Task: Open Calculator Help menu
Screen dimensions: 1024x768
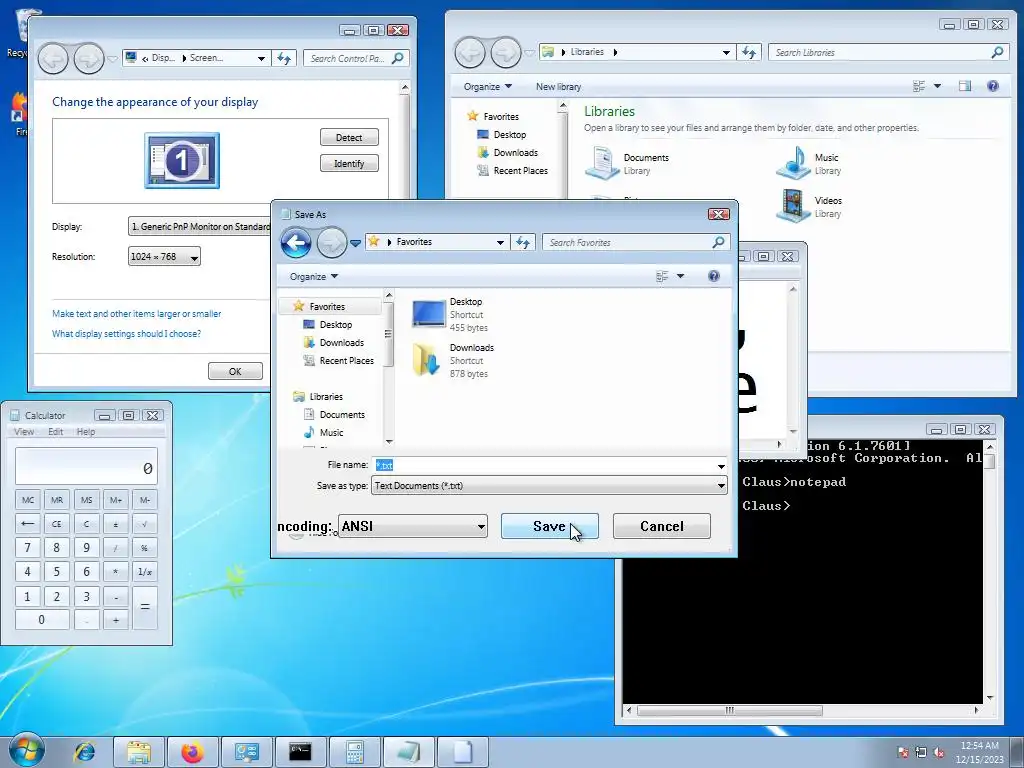Action: pos(86,432)
